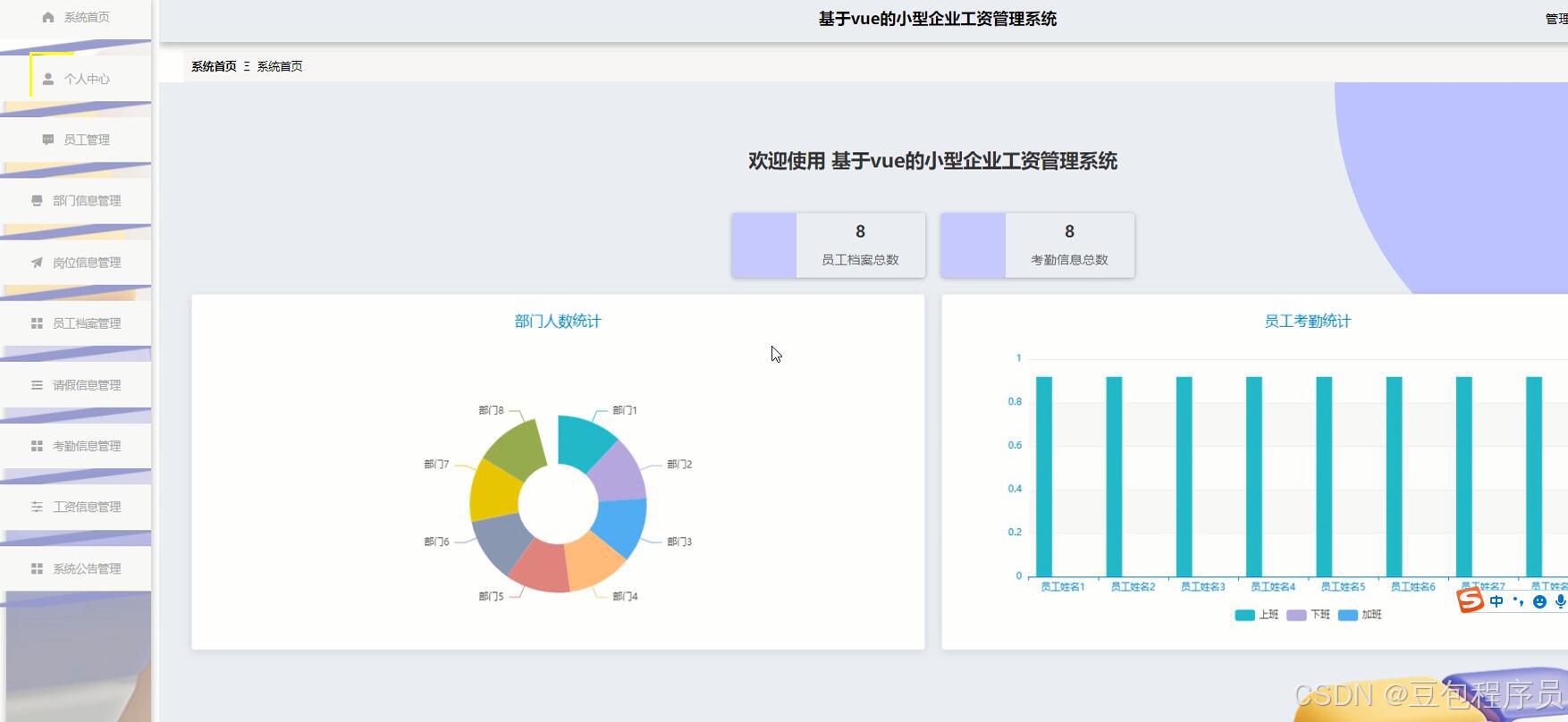The width and height of the screenshot is (1568, 722).
Task: Click the person icon beside 个人中心
Action: click(x=48, y=79)
